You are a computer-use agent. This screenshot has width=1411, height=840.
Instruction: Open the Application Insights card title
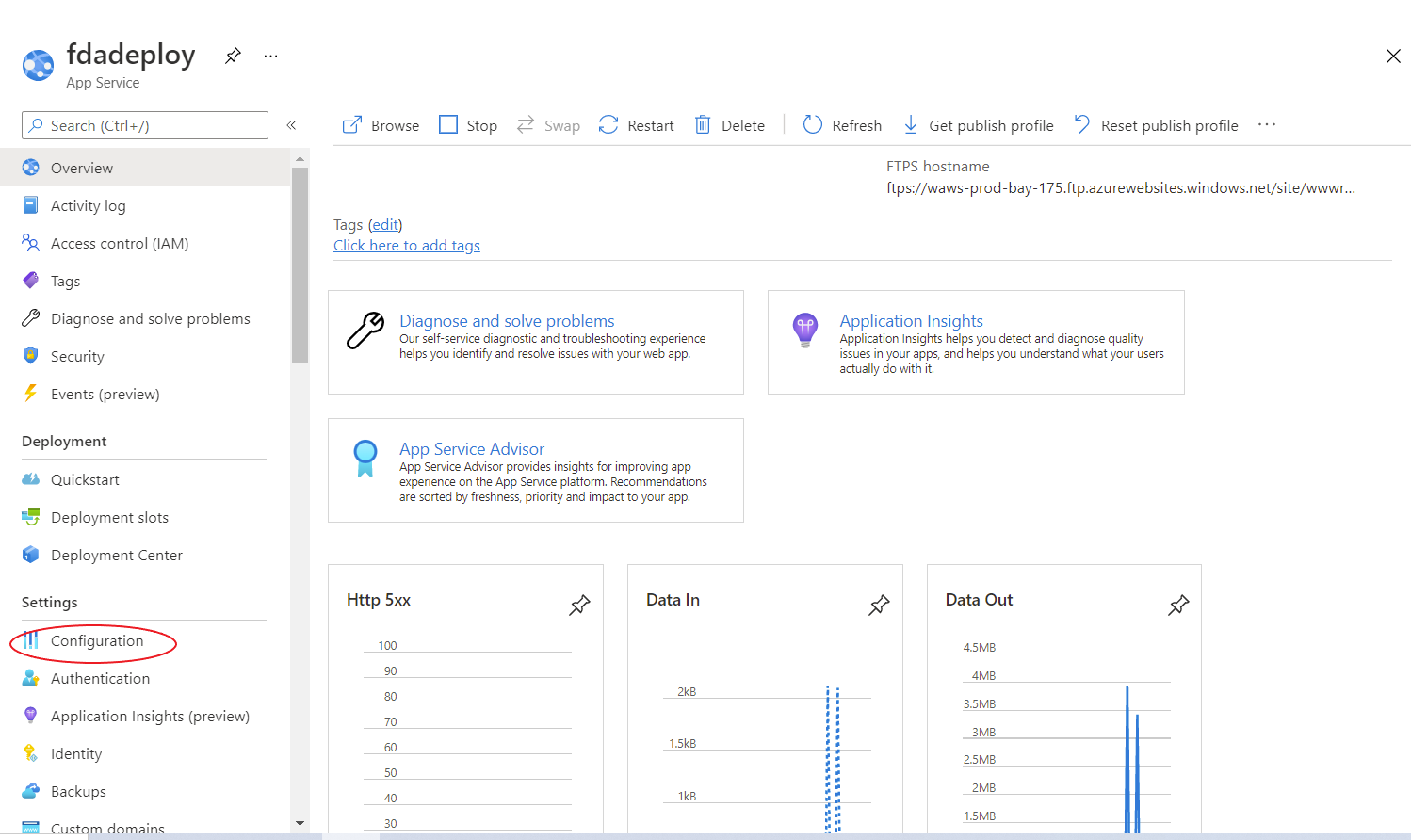point(911,321)
